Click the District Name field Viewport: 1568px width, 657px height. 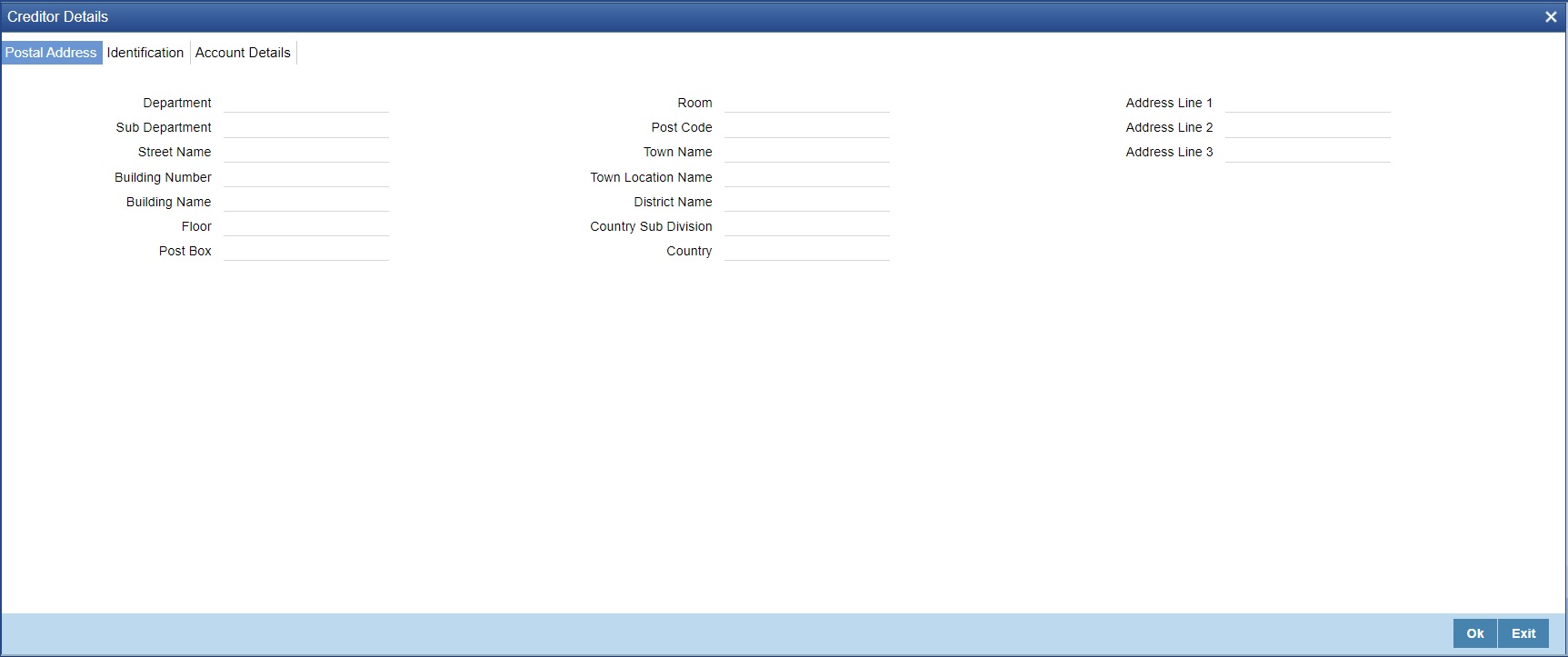[807, 202]
